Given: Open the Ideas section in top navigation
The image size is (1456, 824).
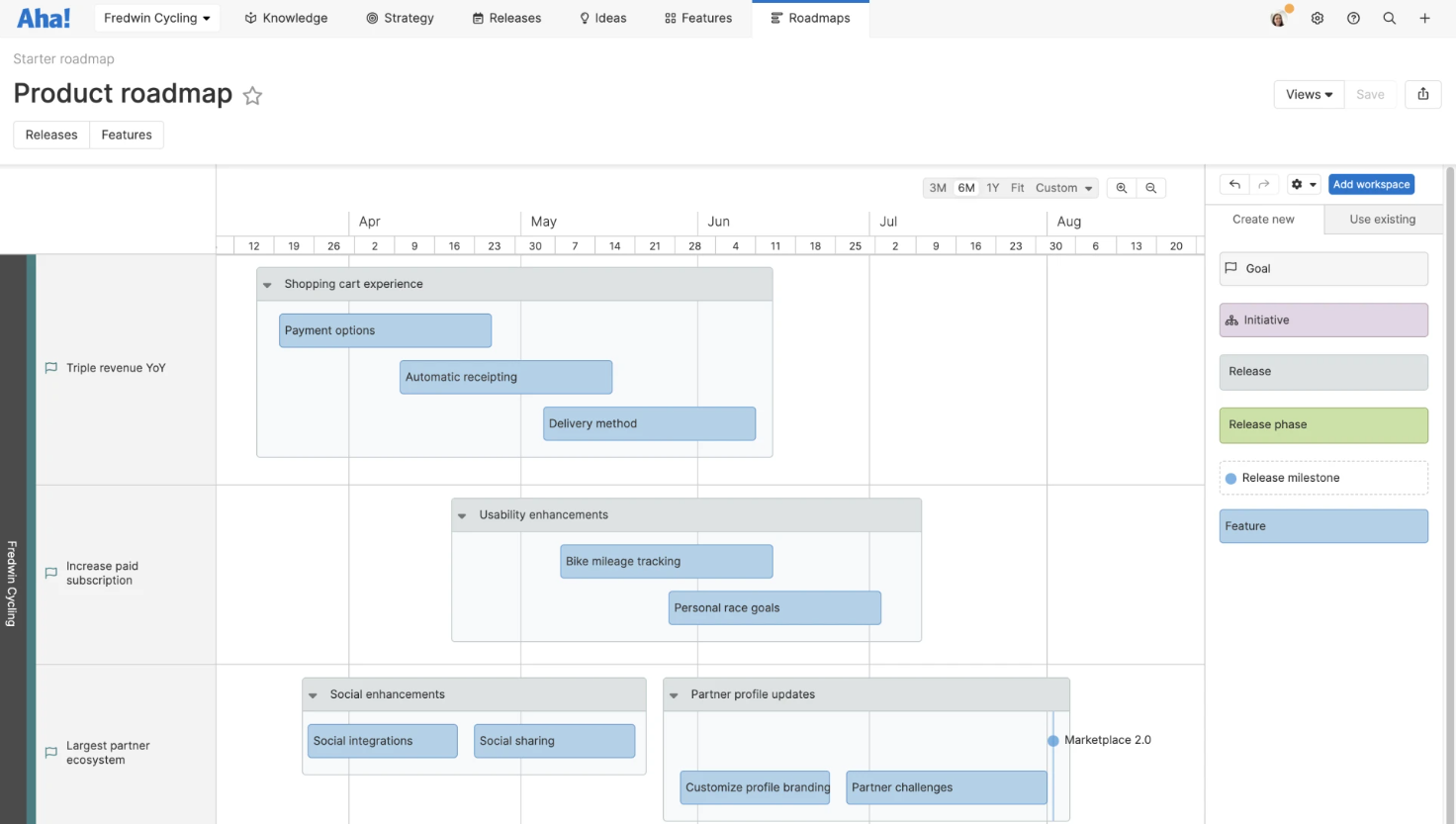Looking at the screenshot, I should coord(602,18).
